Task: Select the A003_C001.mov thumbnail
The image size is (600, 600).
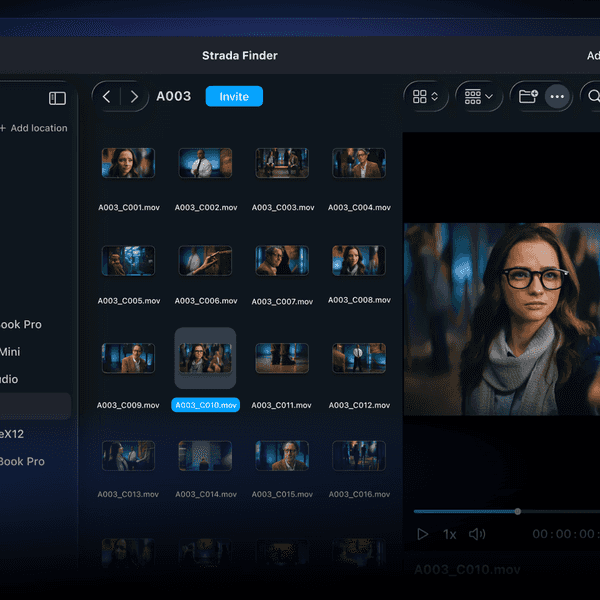Action: pyautogui.click(x=128, y=163)
